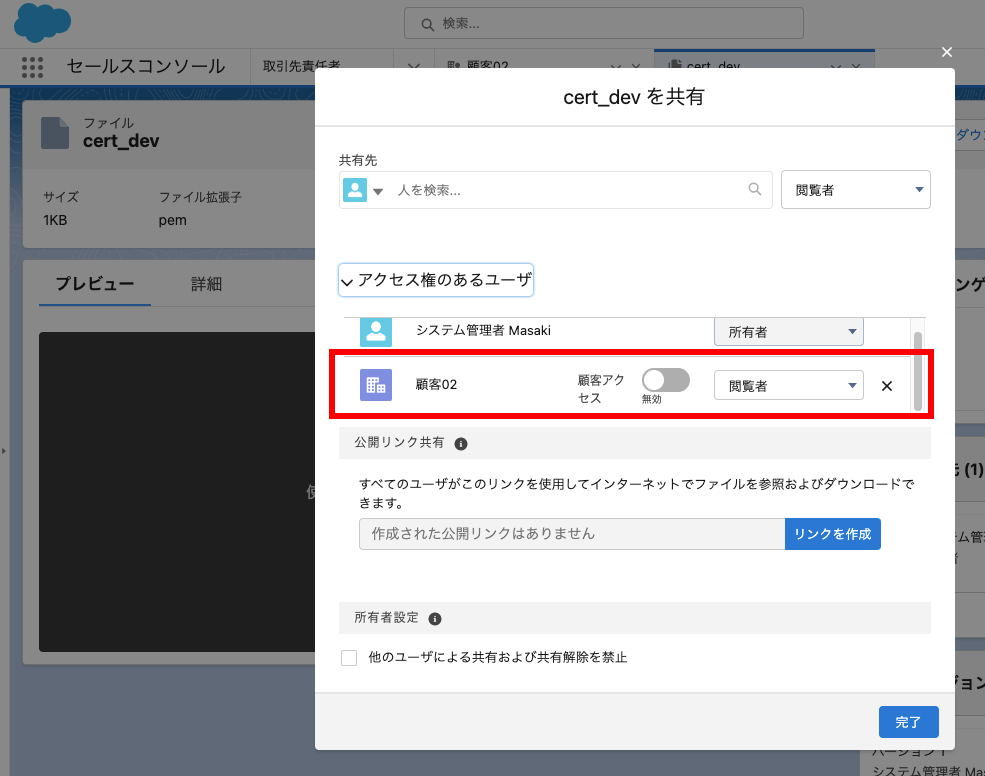The height and width of the screenshot is (776, 985).
Task: Toggle the 顧客アクセス switch
Action: pyautogui.click(x=665, y=380)
